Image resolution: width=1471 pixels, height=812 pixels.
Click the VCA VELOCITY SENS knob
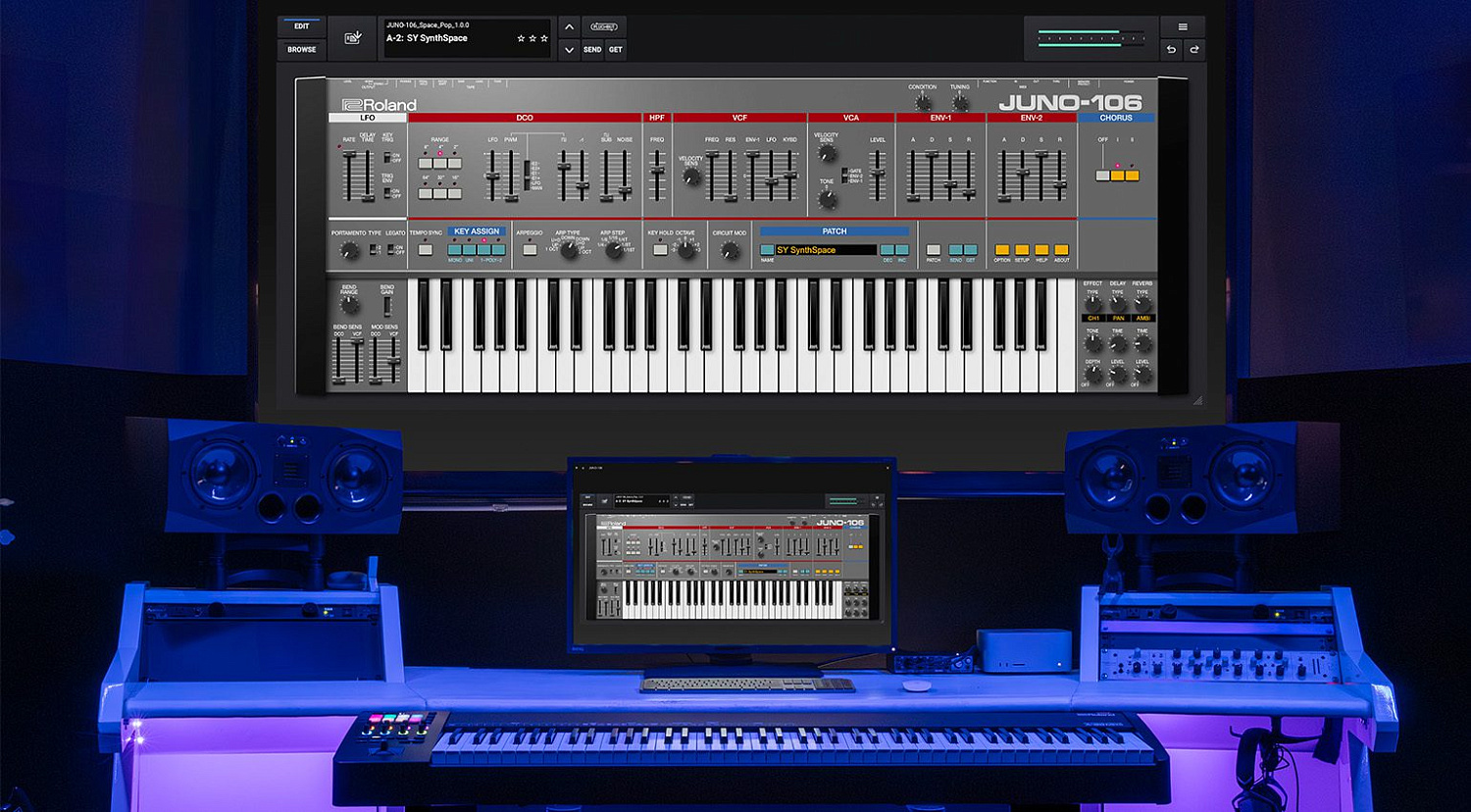click(827, 153)
